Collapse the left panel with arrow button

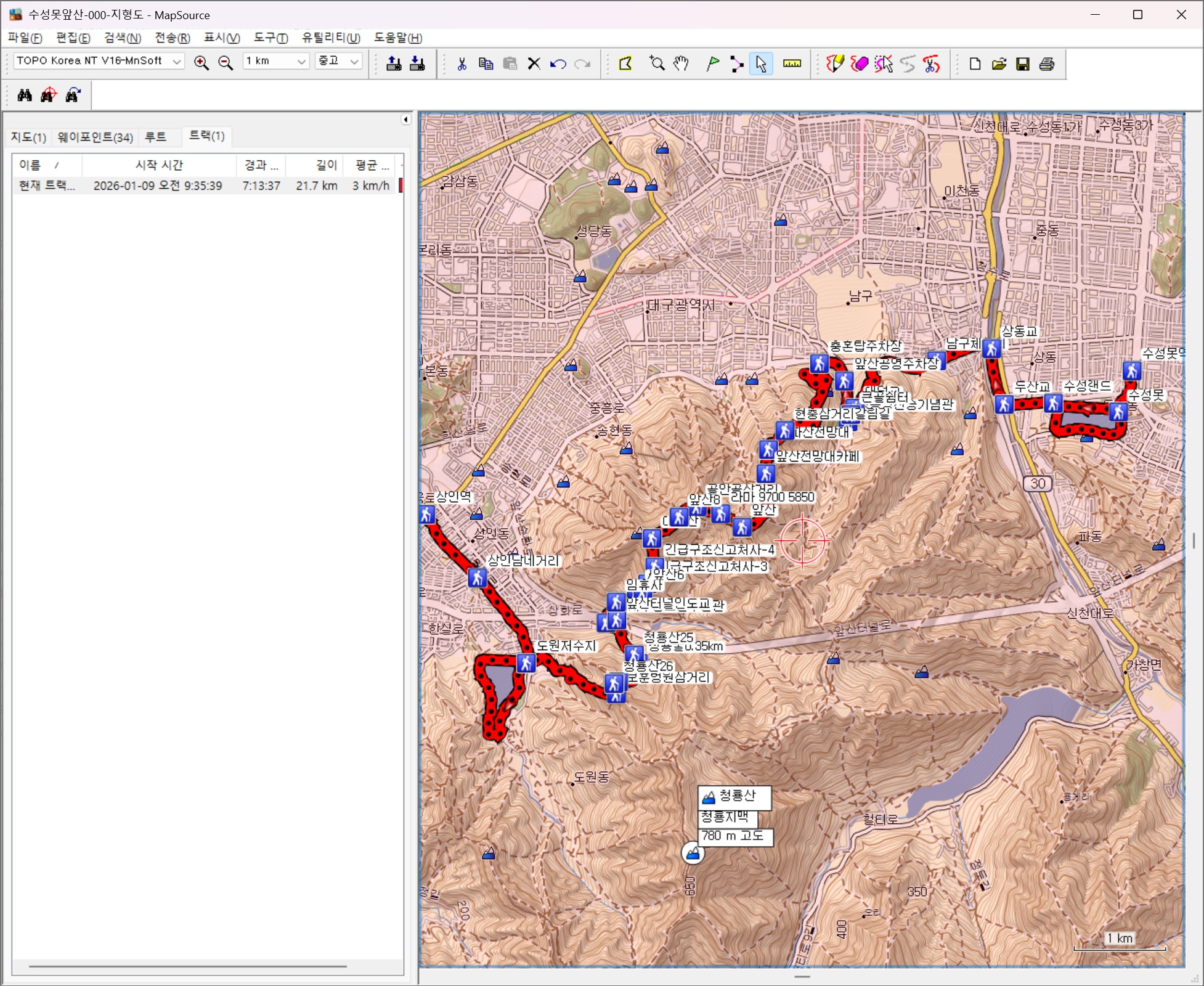[x=405, y=120]
